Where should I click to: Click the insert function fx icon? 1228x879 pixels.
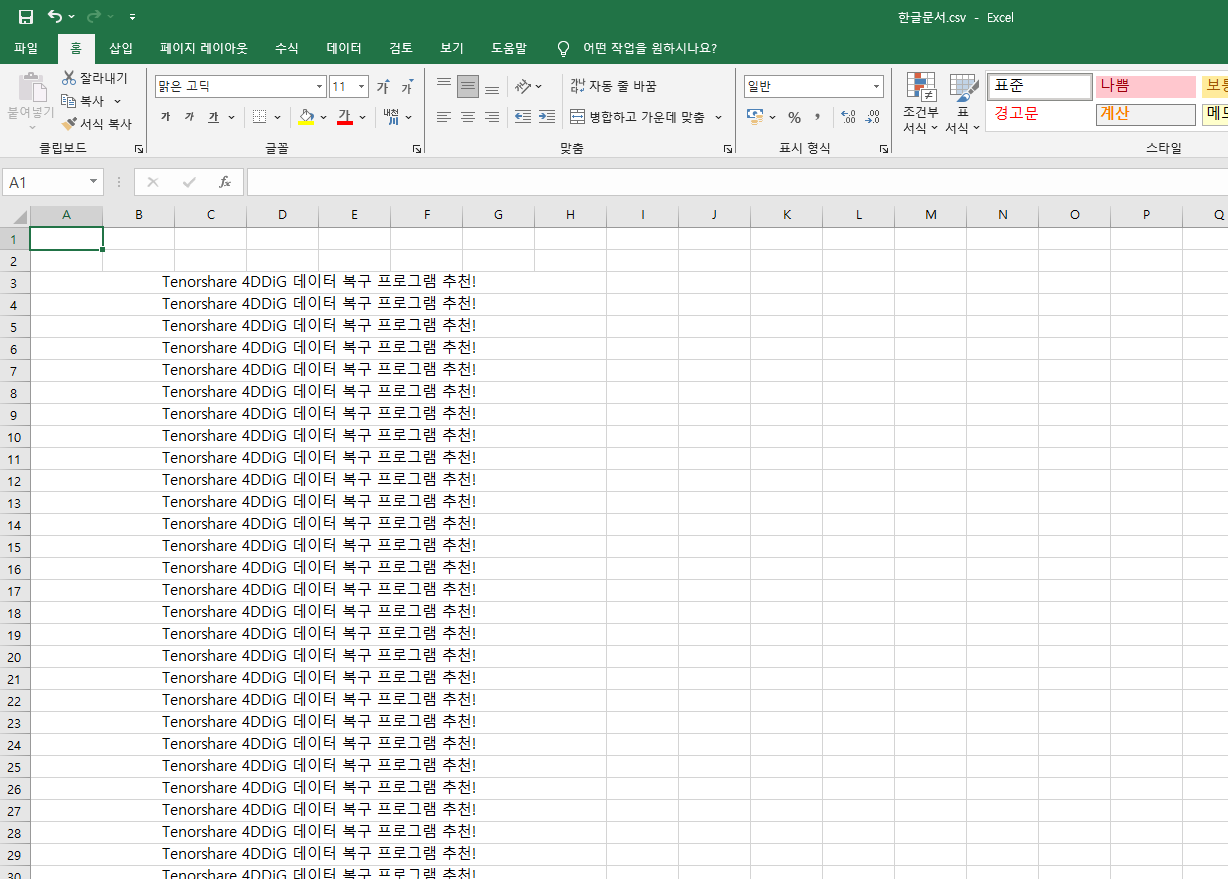click(x=225, y=182)
